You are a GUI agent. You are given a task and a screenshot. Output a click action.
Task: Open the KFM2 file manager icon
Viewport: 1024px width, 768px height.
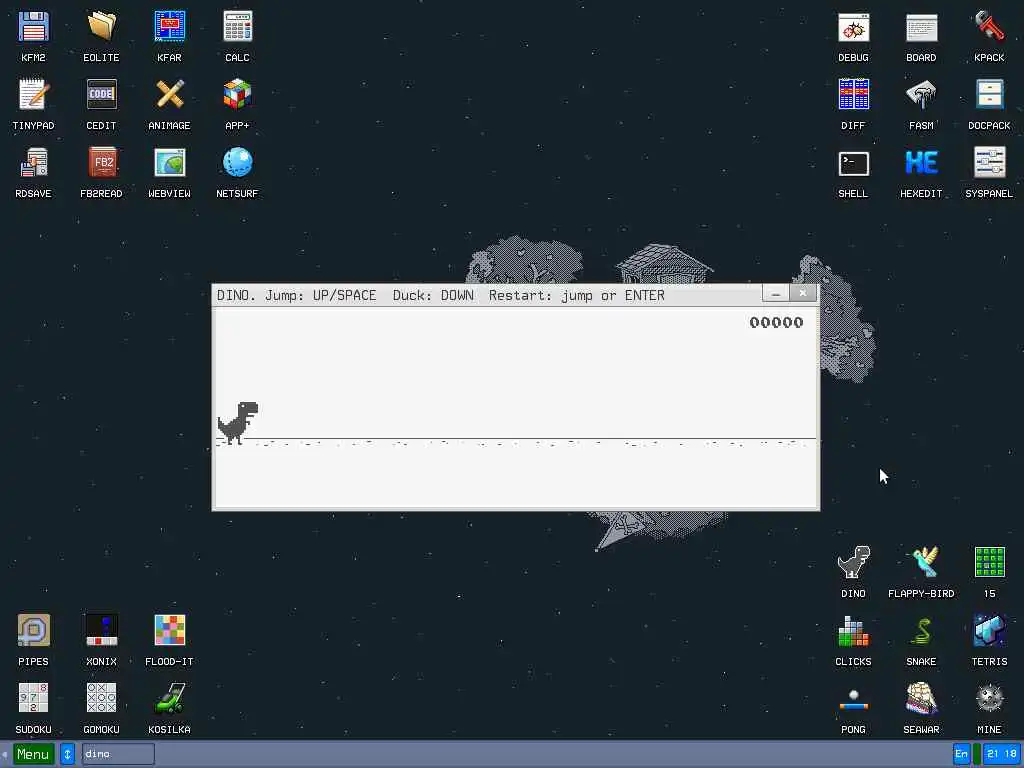coord(33,27)
